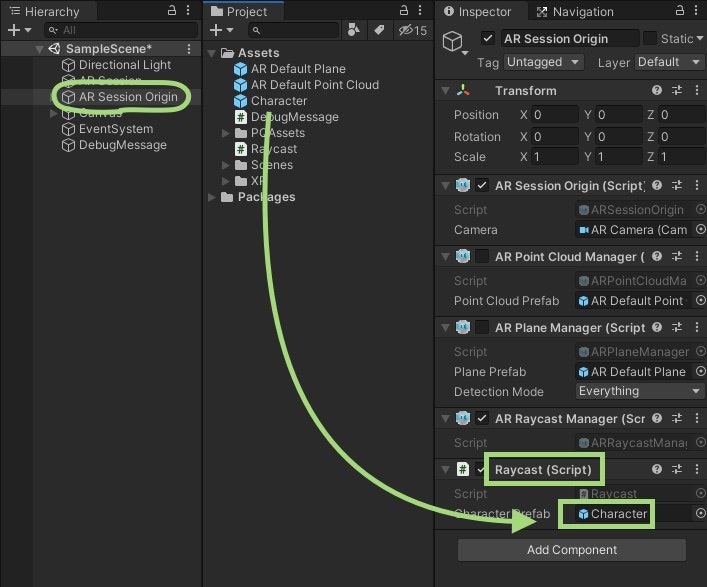Image resolution: width=707 pixels, height=587 pixels.
Task: Click the Project search field
Action: tap(294, 30)
